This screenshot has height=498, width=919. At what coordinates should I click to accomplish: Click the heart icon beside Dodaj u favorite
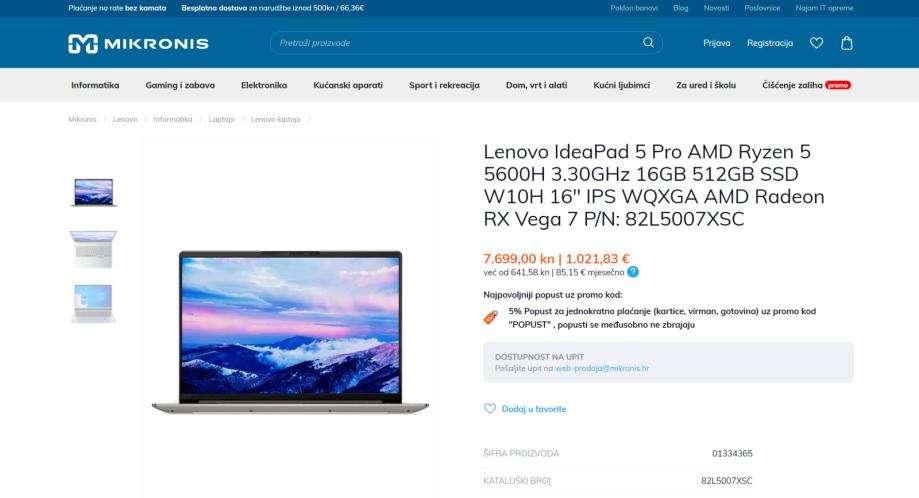pyautogui.click(x=490, y=408)
